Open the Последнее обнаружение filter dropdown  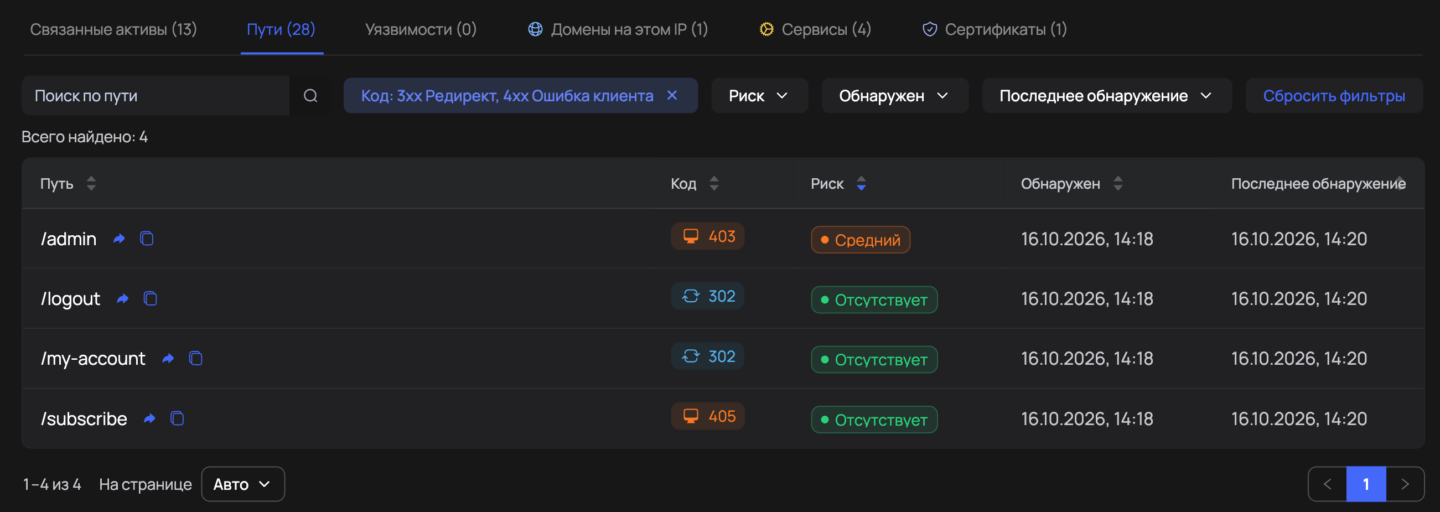[x=1107, y=96]
